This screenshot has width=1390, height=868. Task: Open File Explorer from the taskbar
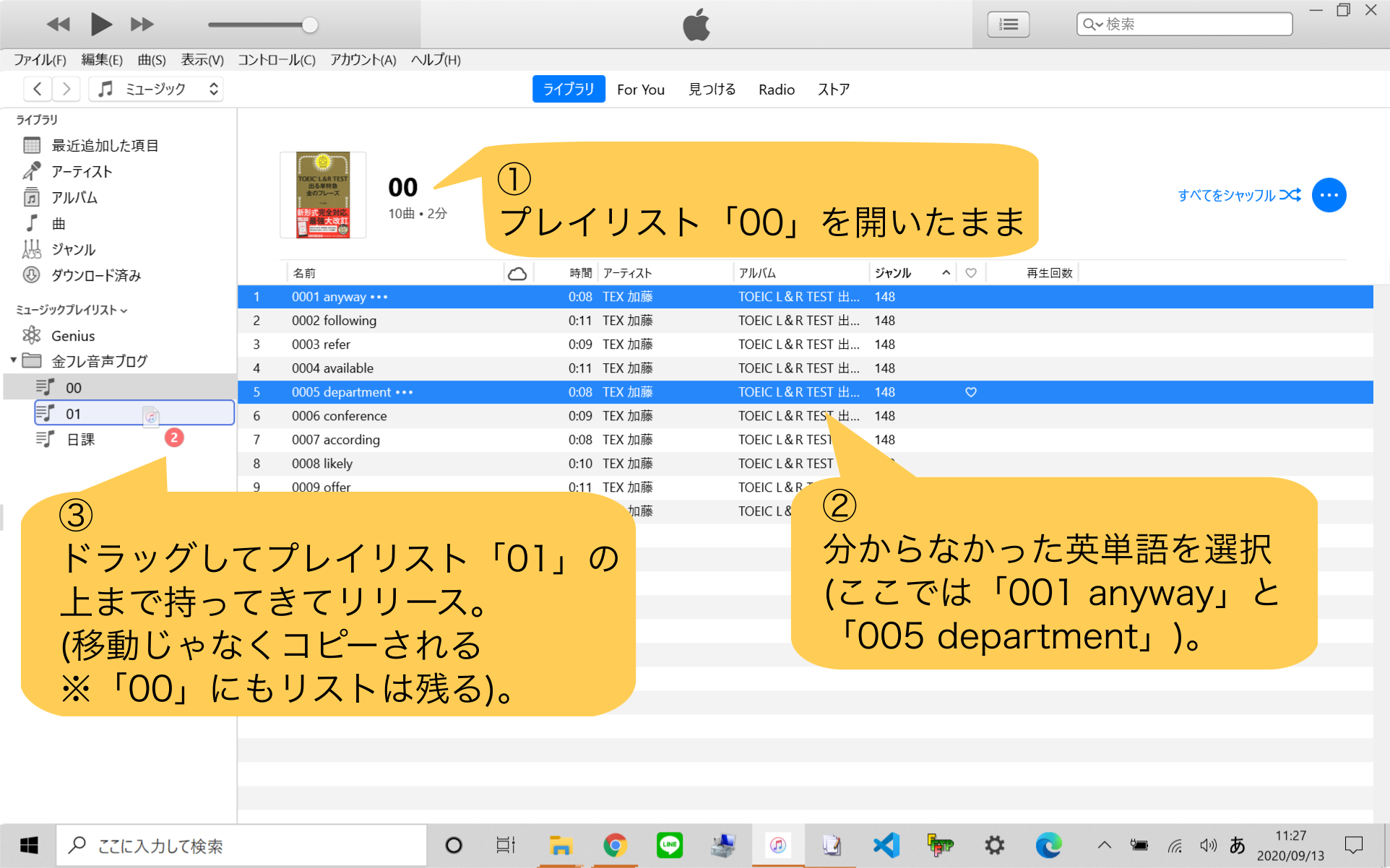[x=561, y=845]
